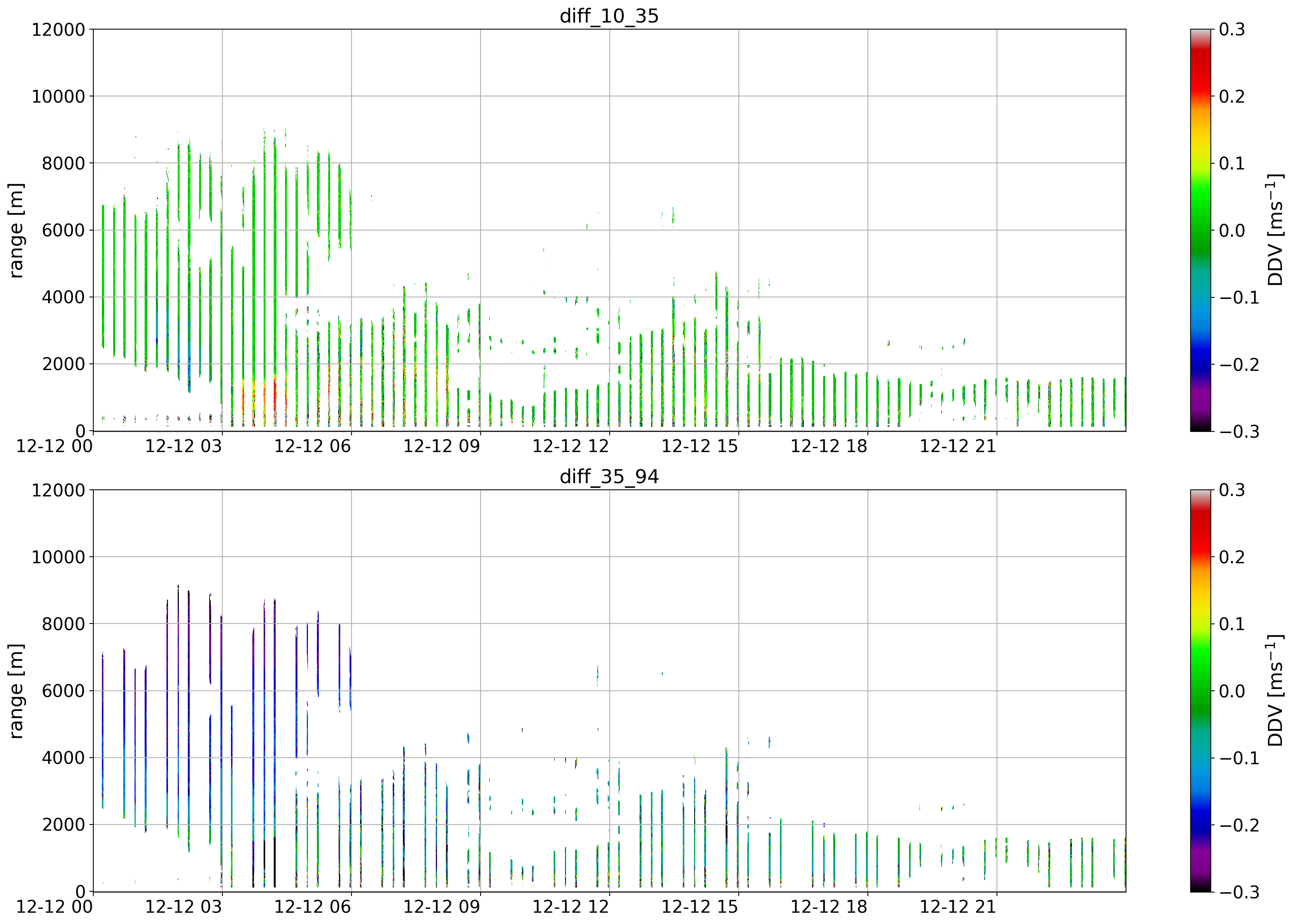Select the diff_35_94 colorbar gradient
The height and width of the screenshot is (924, 1294).
[x=1201, y=691]
